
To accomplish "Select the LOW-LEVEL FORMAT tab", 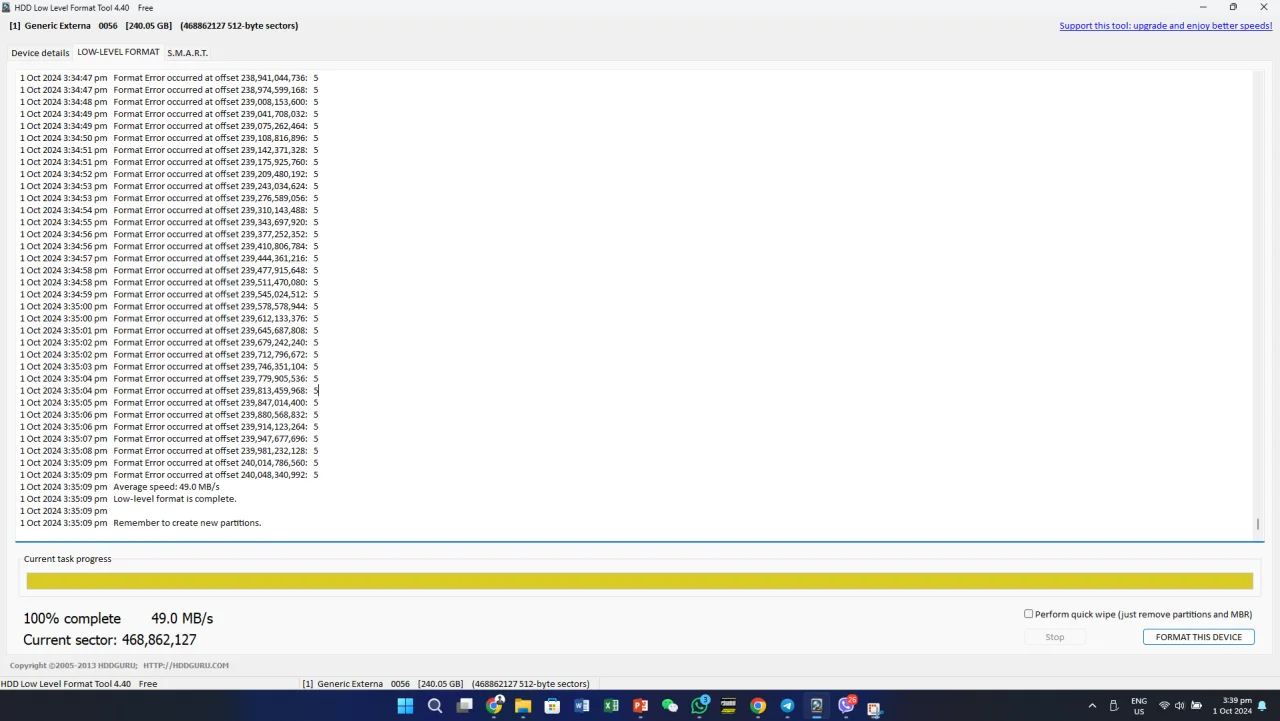I will click(118, 52).
